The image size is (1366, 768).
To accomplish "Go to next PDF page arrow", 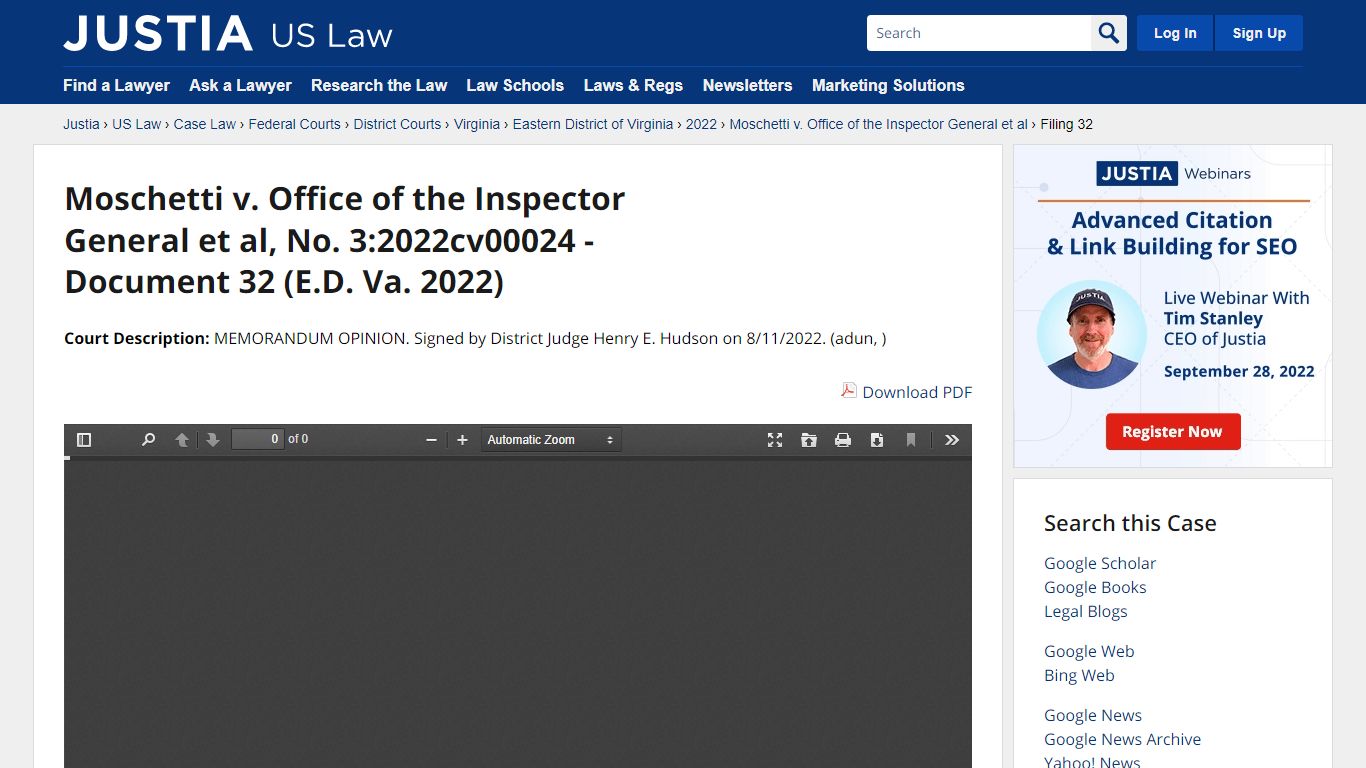I will pyautogui.click(x=212, y=440).
